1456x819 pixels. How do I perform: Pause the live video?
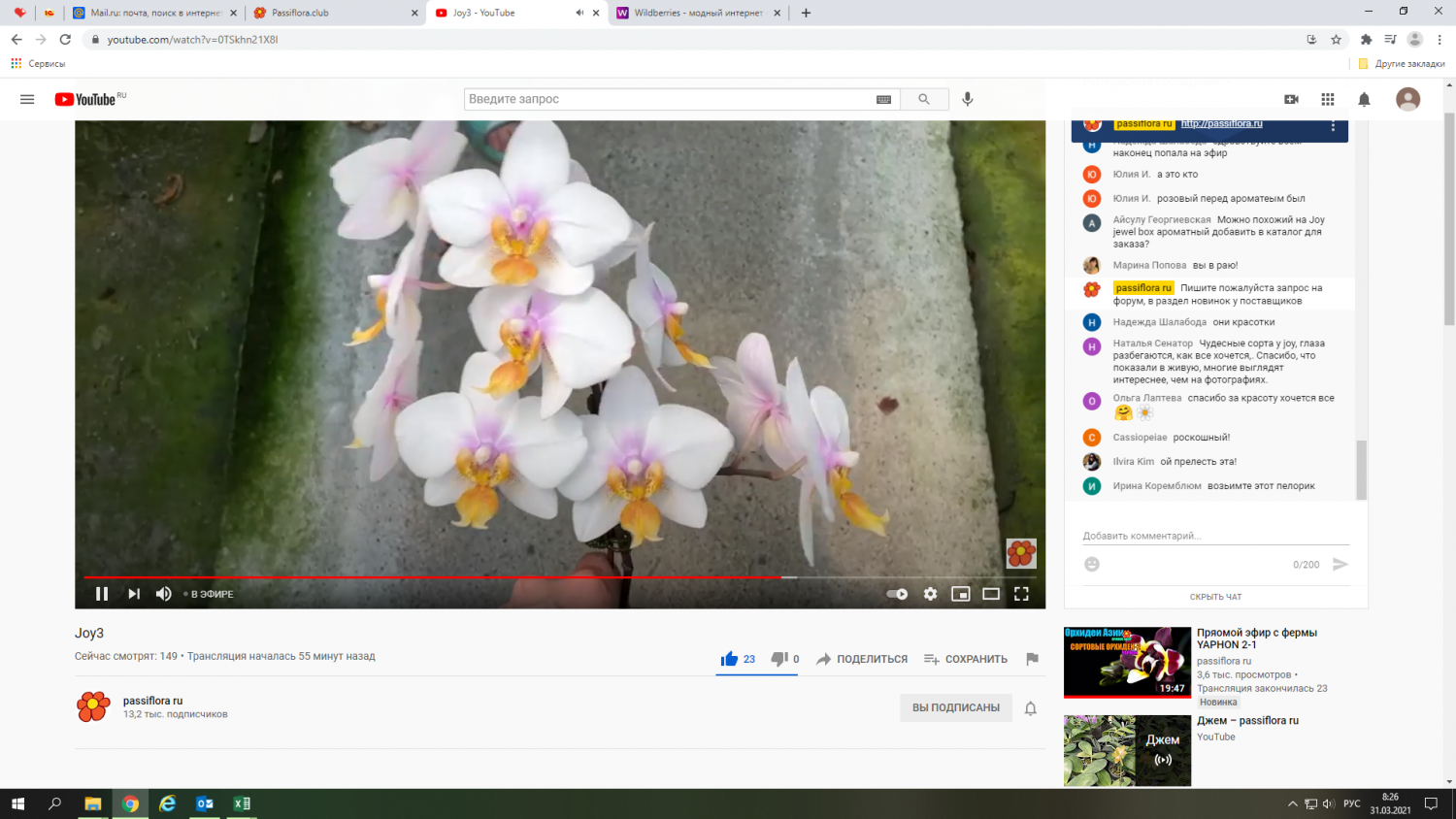tap(102, 594)
